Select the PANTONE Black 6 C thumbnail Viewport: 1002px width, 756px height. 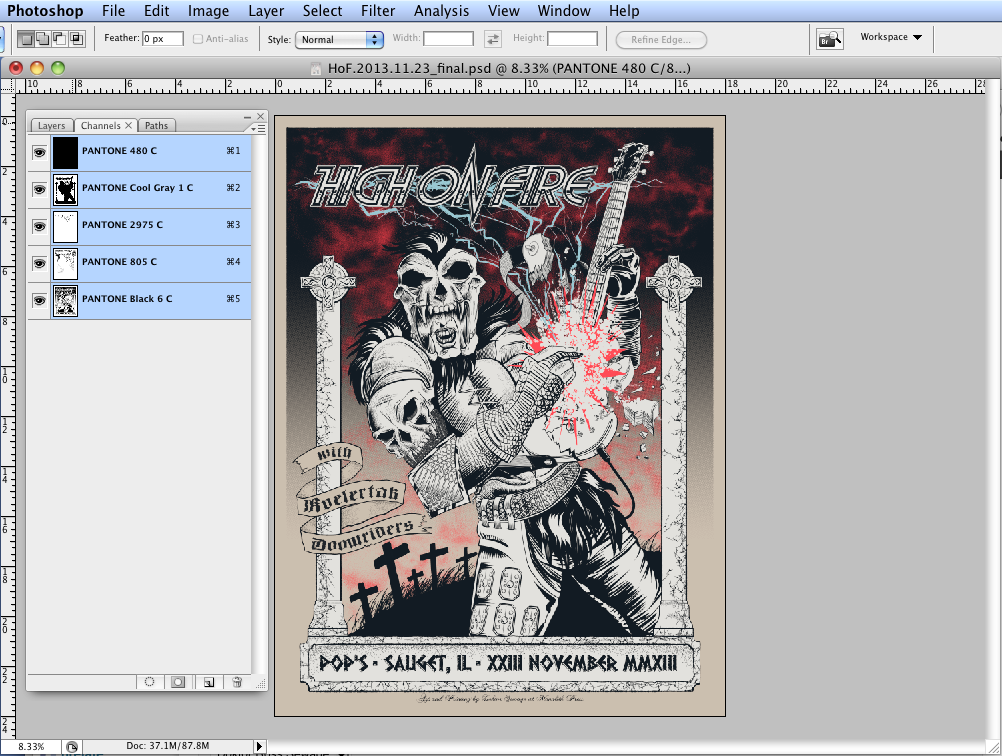(65, 301)
